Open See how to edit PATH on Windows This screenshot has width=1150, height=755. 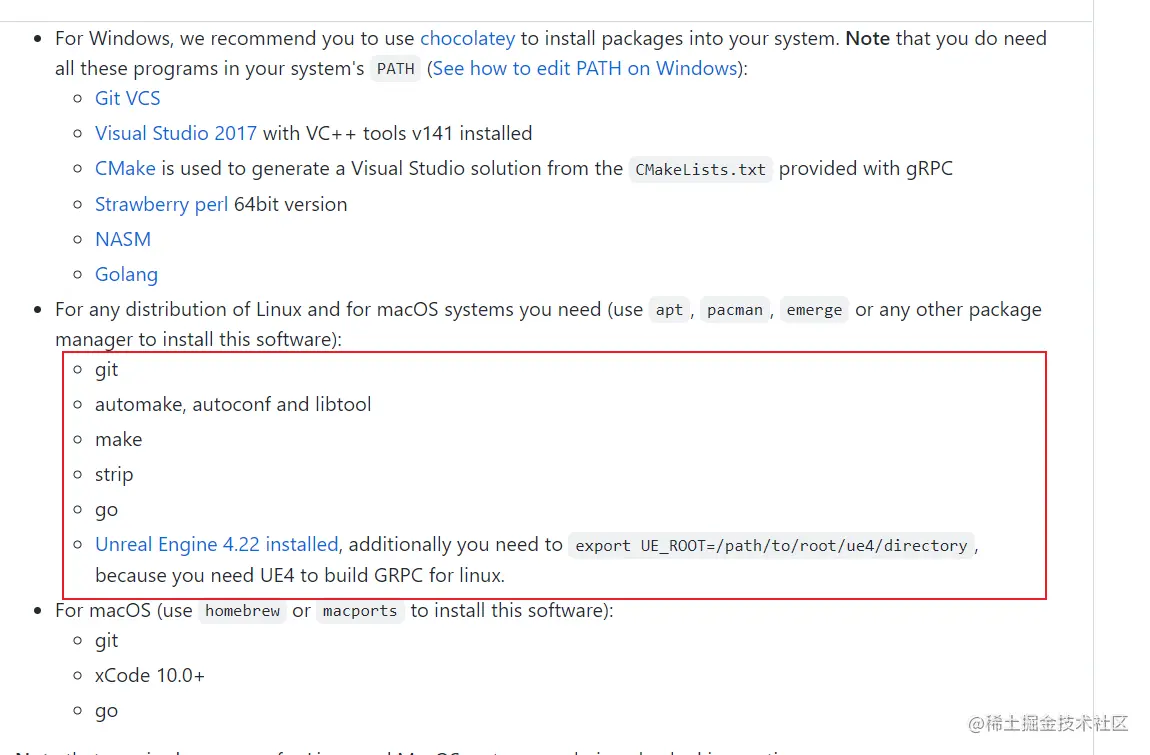click(585, 68)
